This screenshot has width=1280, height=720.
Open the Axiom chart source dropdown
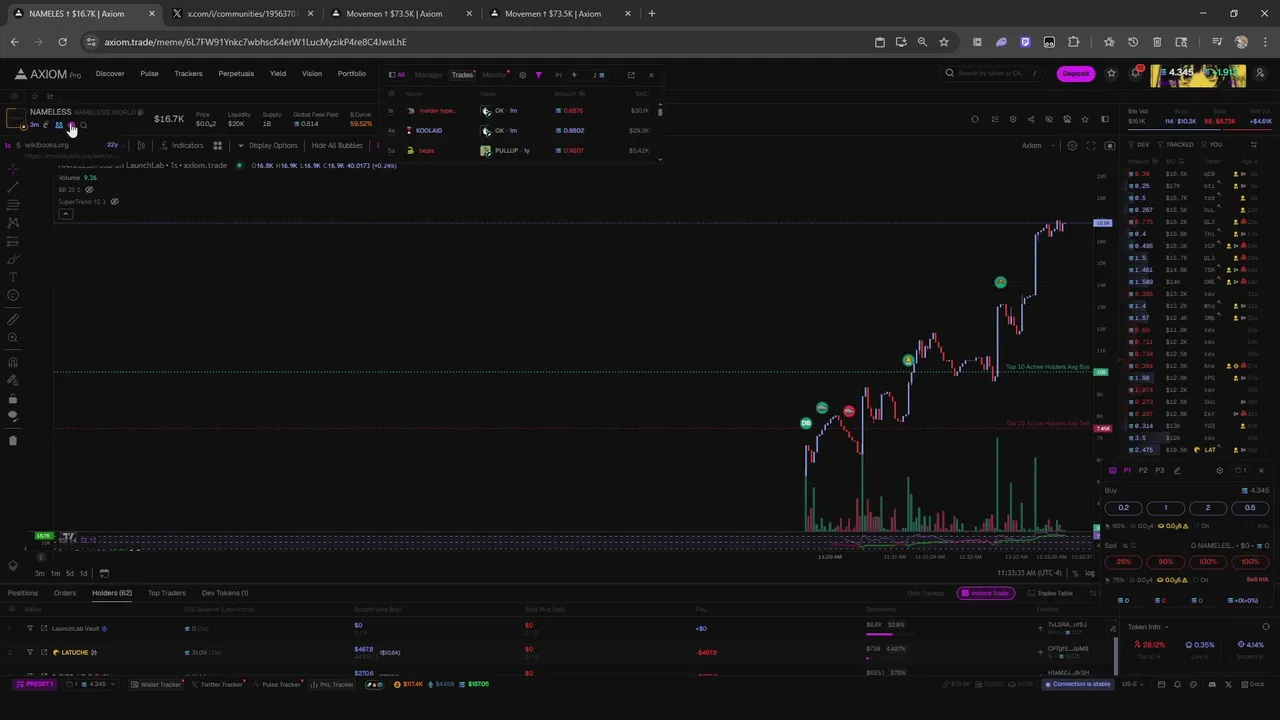pos(1037,146)
